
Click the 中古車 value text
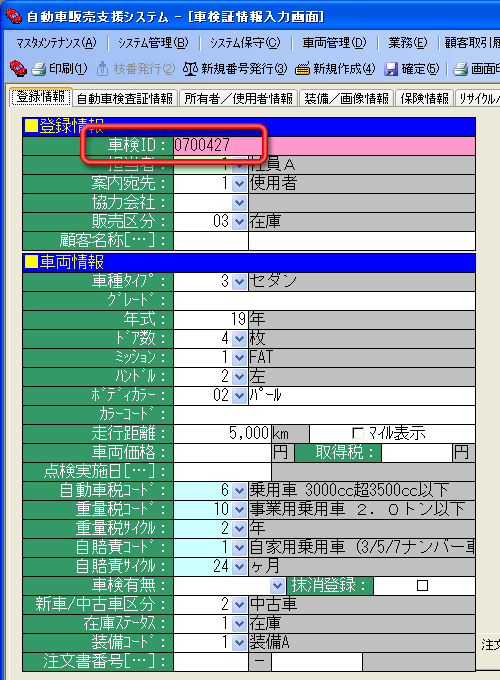coord(273,605)
